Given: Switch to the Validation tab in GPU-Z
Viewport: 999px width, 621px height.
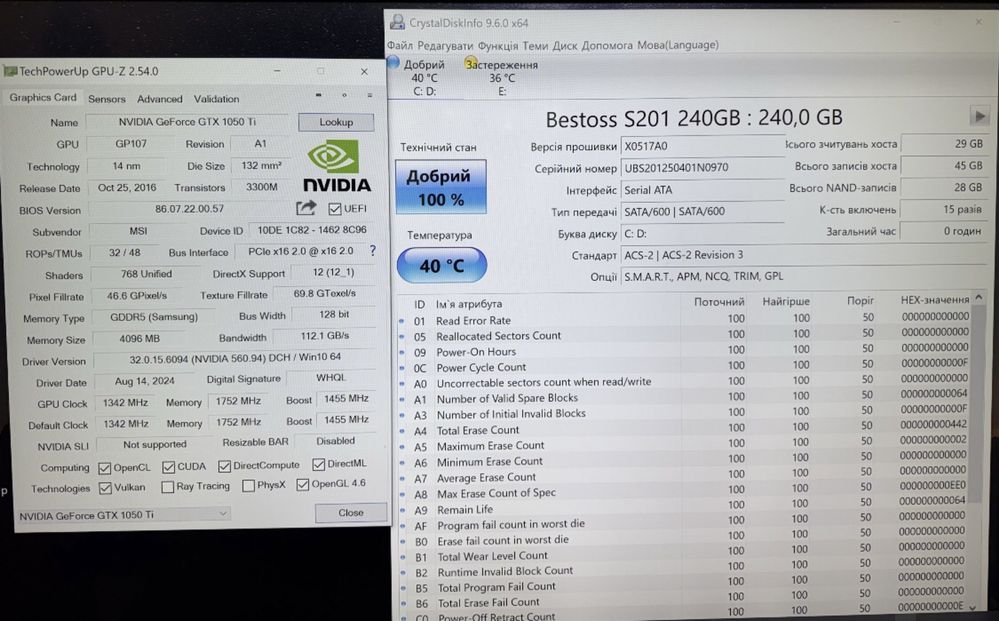Looking at the screenshot, I should [x=217, y=99].
